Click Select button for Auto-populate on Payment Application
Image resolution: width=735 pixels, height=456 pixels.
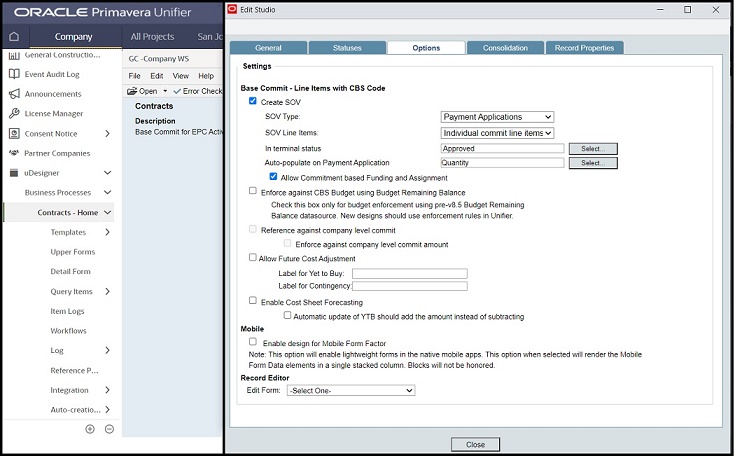tap(593, 163)
